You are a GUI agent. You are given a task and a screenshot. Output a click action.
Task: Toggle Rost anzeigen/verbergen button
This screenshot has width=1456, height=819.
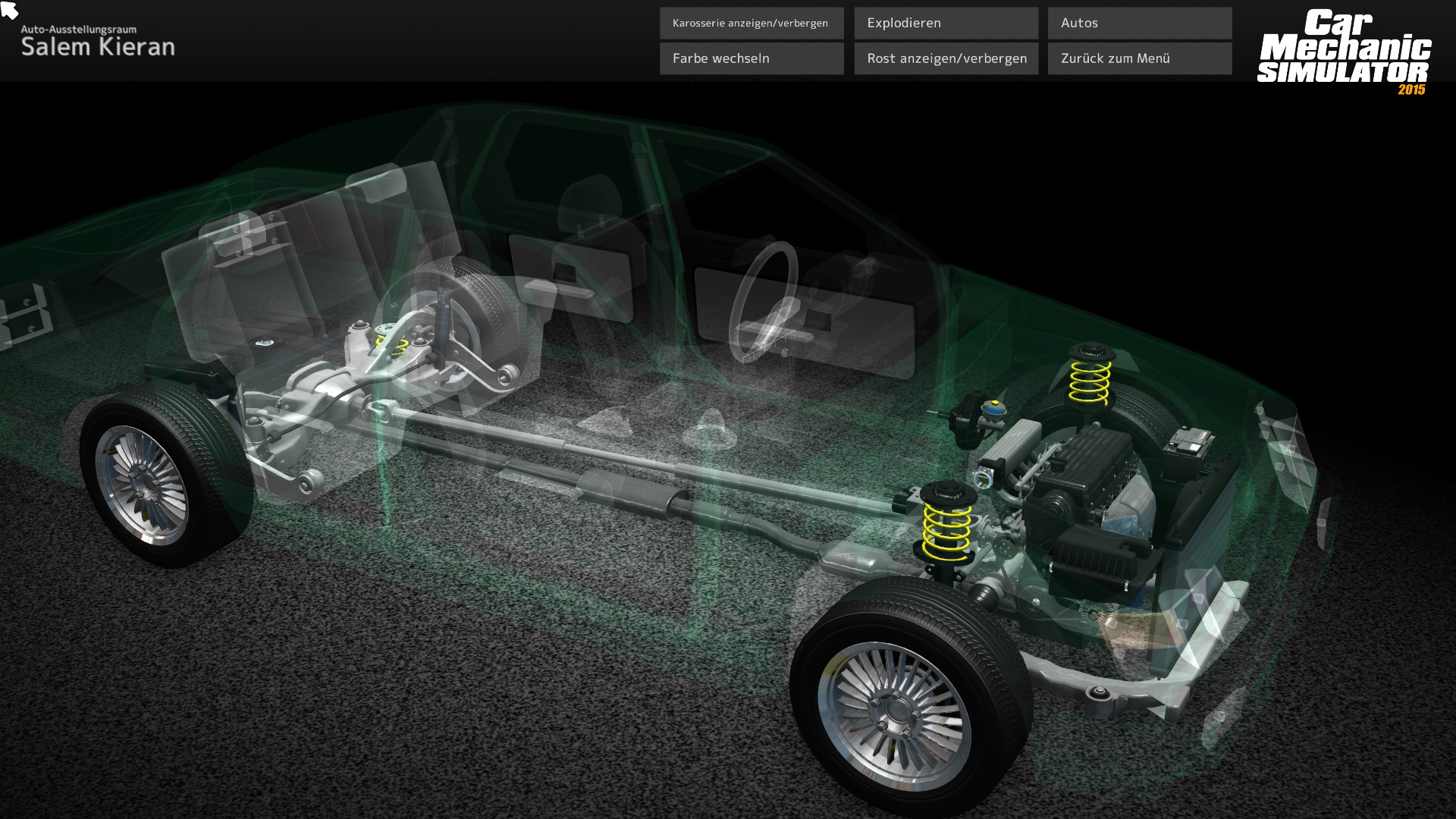[946, 58]
